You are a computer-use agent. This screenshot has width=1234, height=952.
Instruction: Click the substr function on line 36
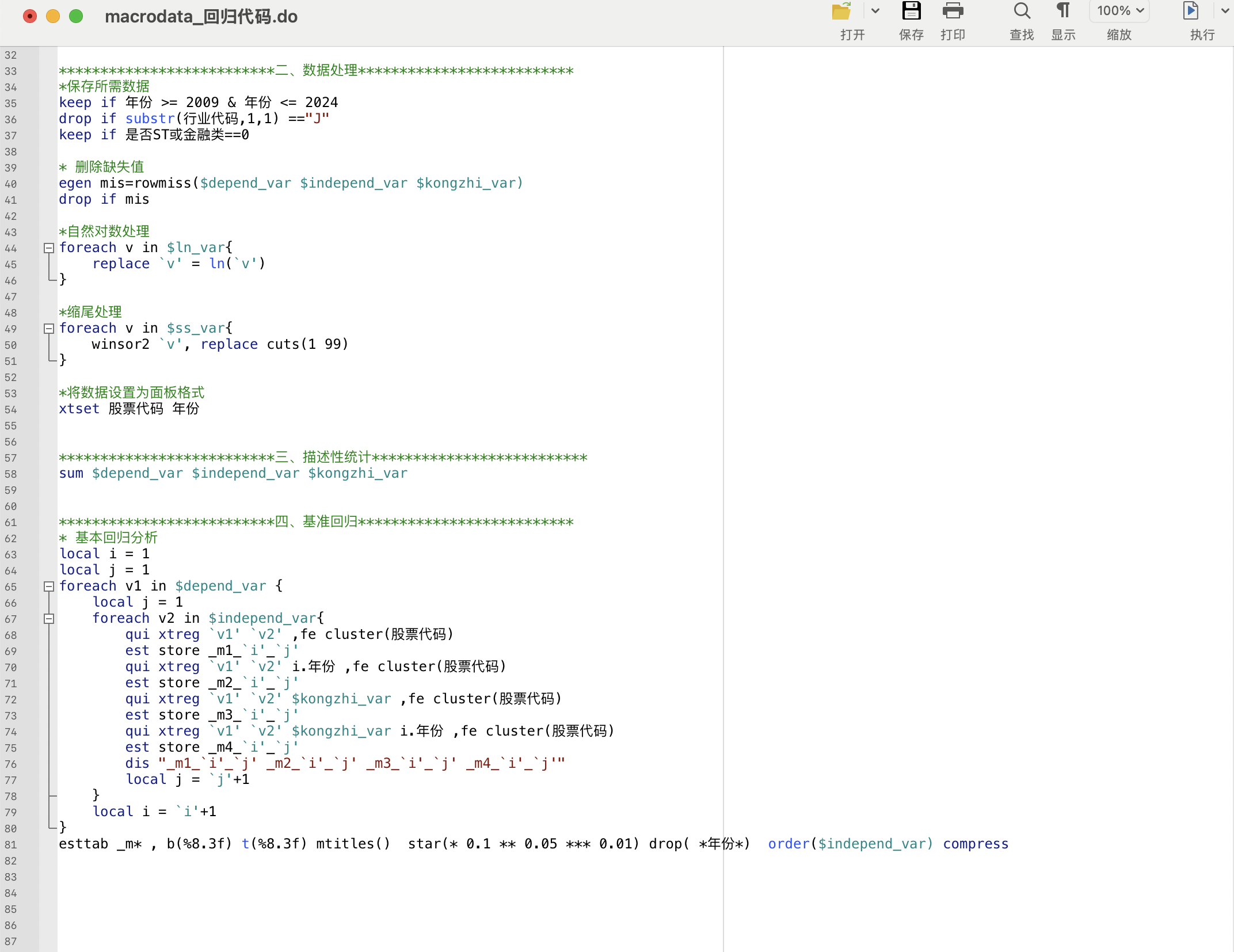tap(150, 119)
